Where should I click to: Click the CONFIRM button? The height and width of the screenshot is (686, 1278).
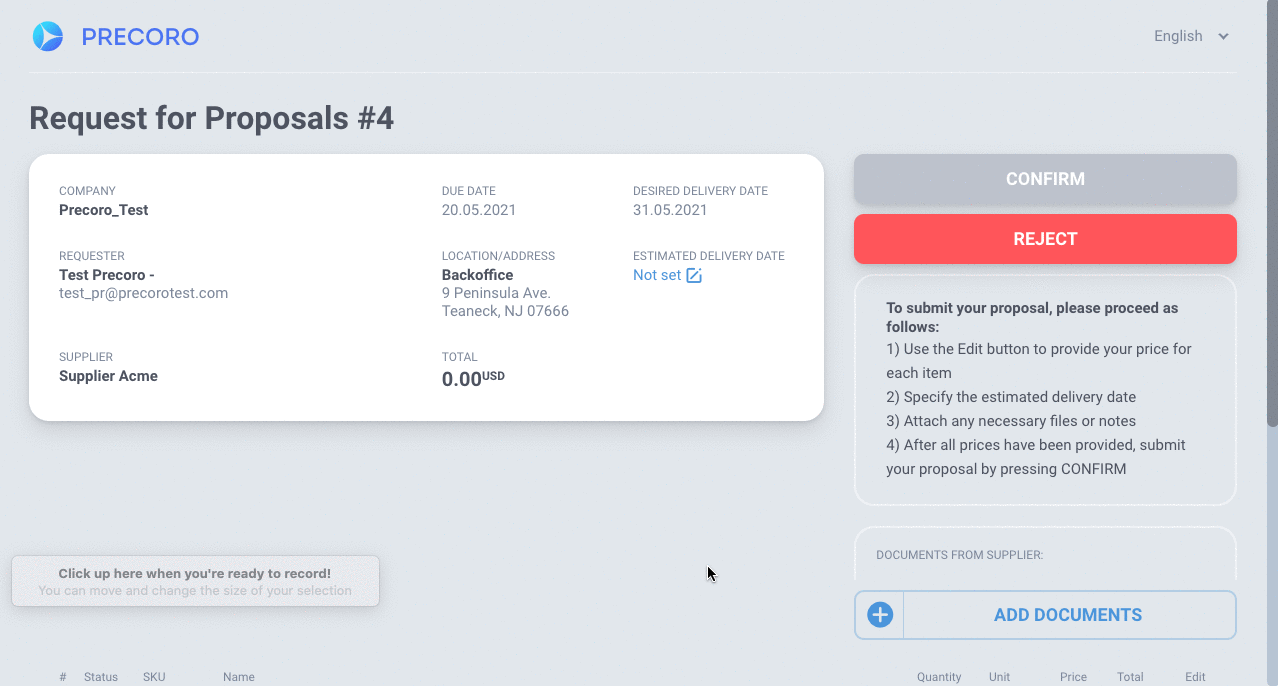(1045, 179)
